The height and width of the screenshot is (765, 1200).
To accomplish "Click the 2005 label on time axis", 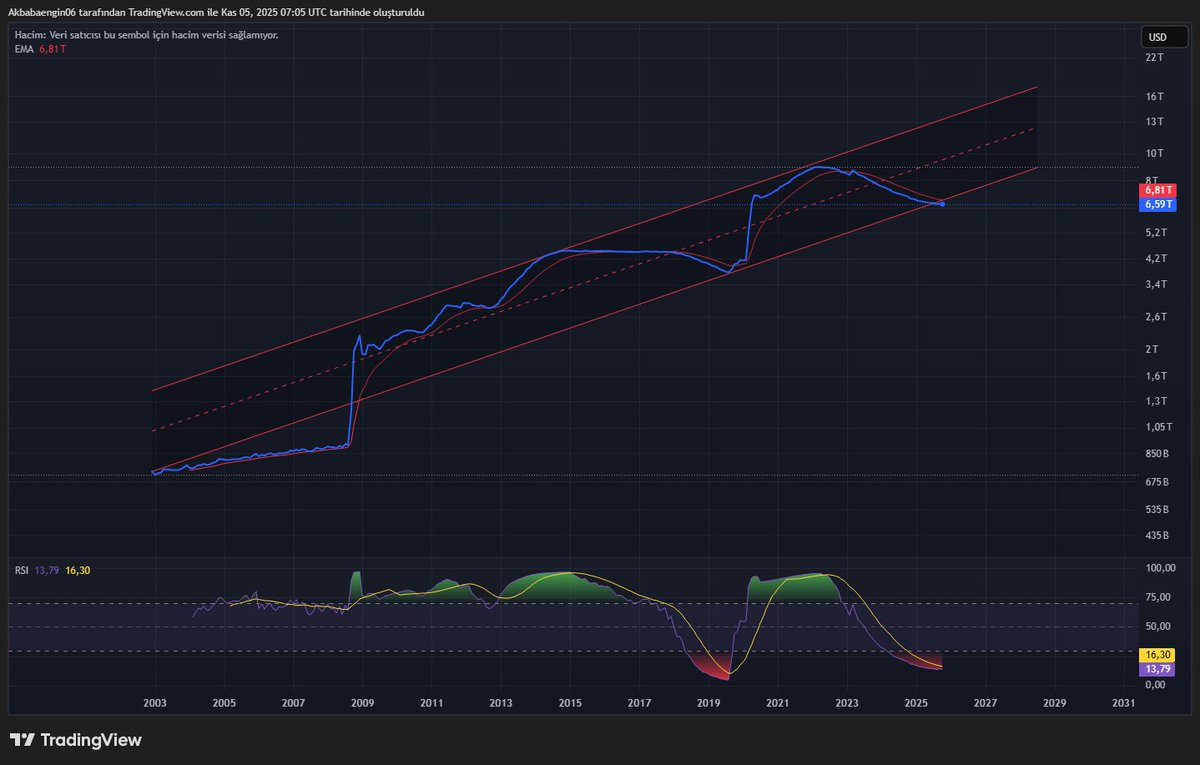I will [x=224, y=704].
